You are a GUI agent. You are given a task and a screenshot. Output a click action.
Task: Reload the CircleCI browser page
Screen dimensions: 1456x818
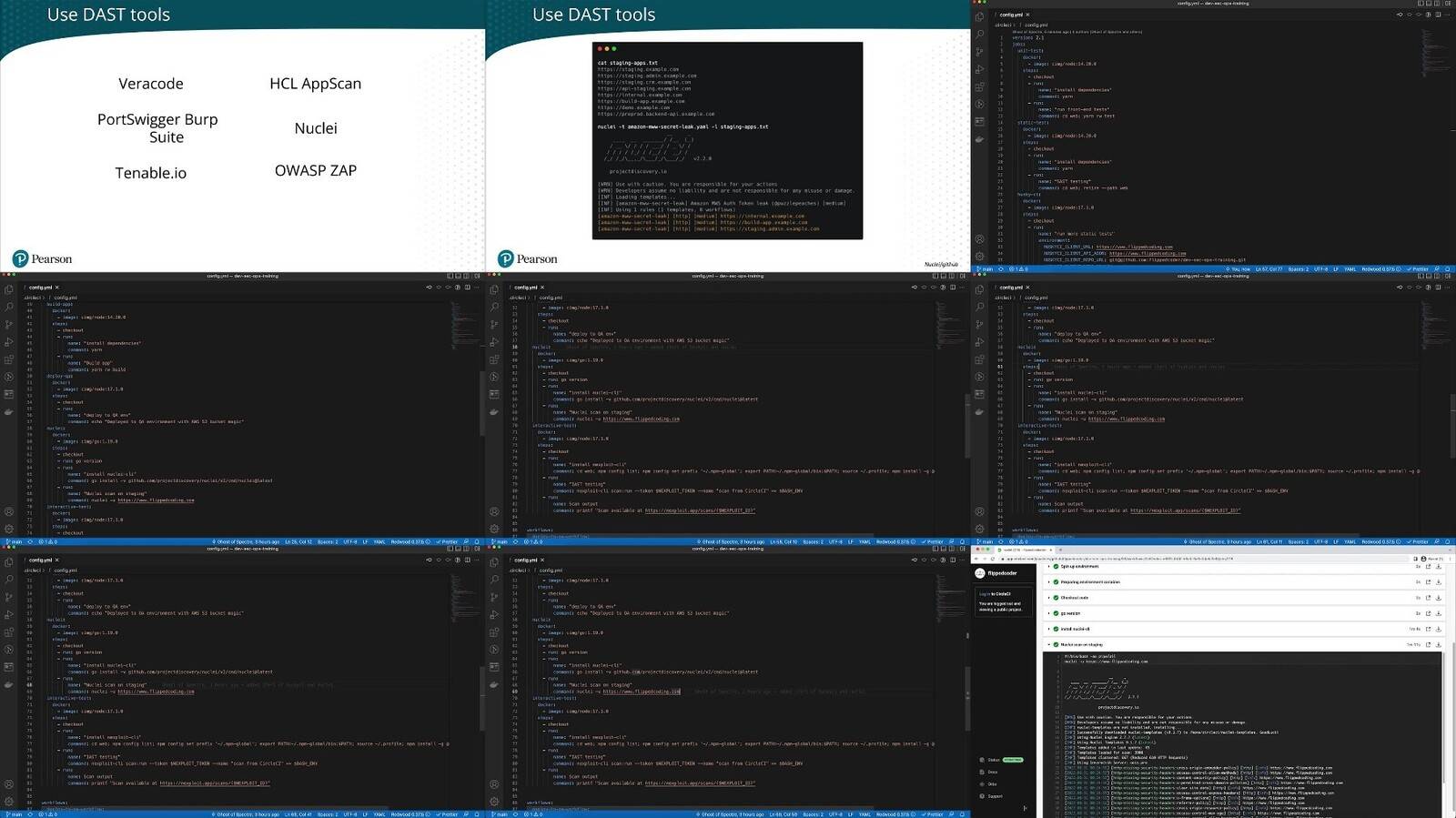pos(993,559)
